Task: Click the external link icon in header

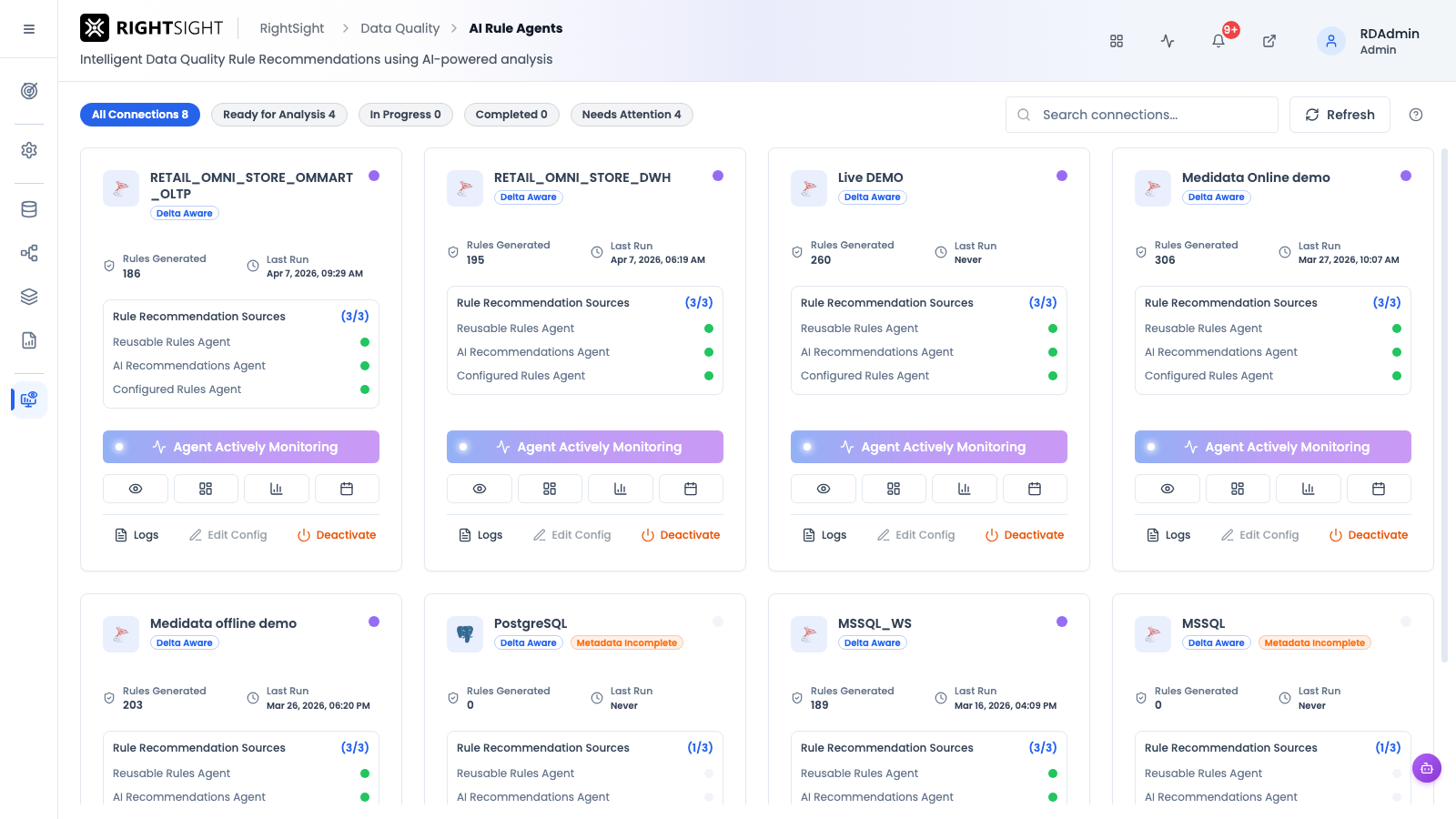Action: (x=1269, y=41)
